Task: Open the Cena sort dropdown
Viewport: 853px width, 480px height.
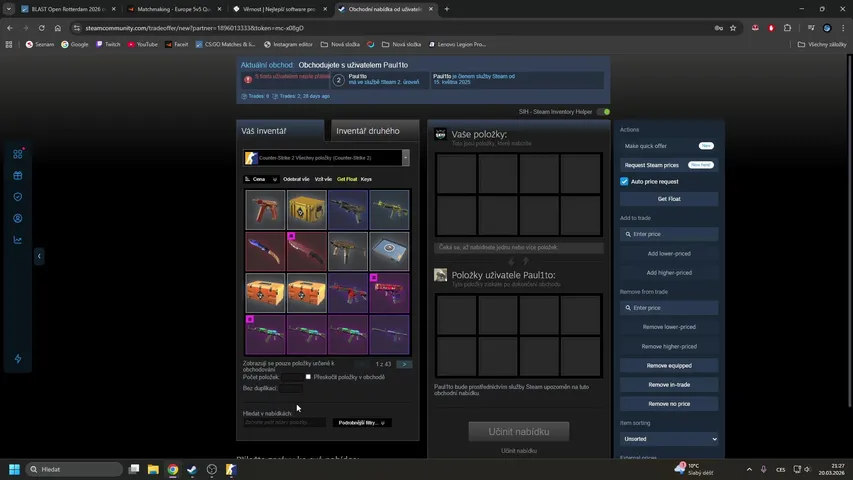Action: [x=261, y=179]
